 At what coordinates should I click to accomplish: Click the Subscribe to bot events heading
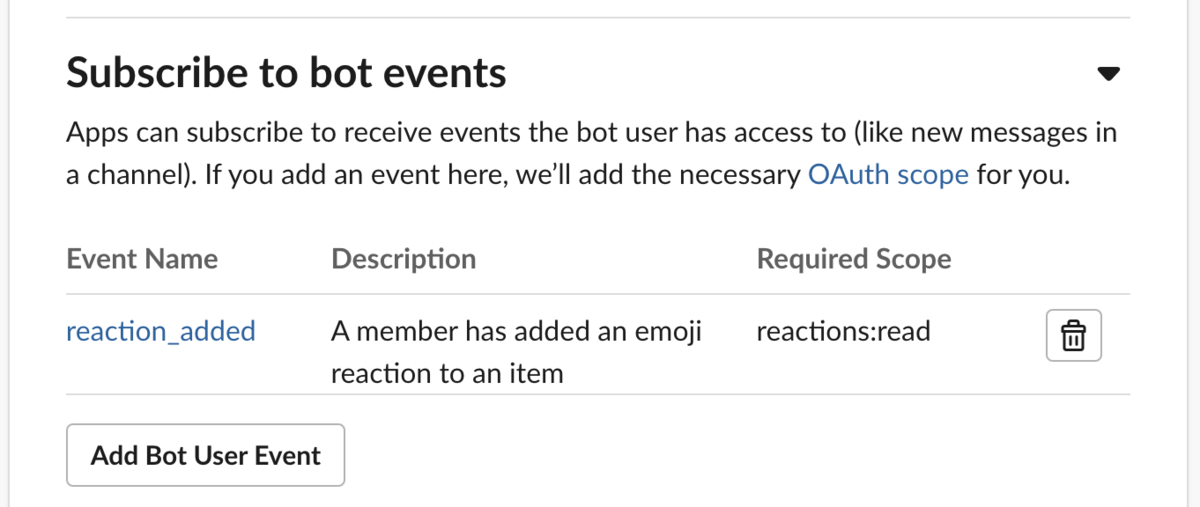(x=286, y=73)
